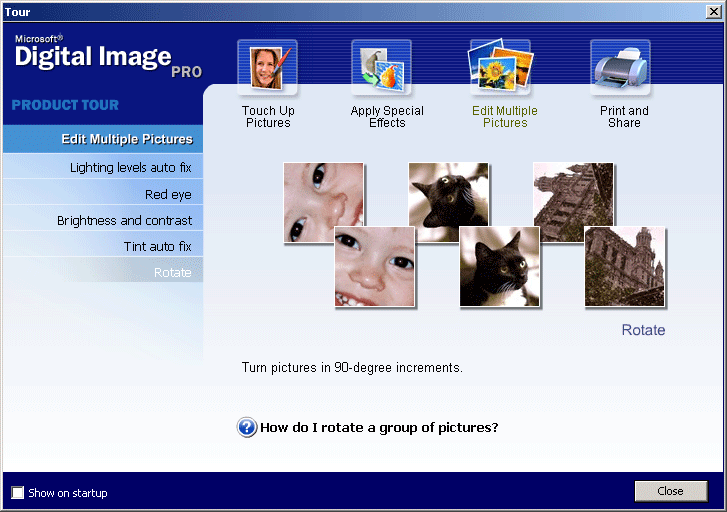Open the Touch Up Pictures icon
This screenshot has width=727, height=512.
point(267,67)
